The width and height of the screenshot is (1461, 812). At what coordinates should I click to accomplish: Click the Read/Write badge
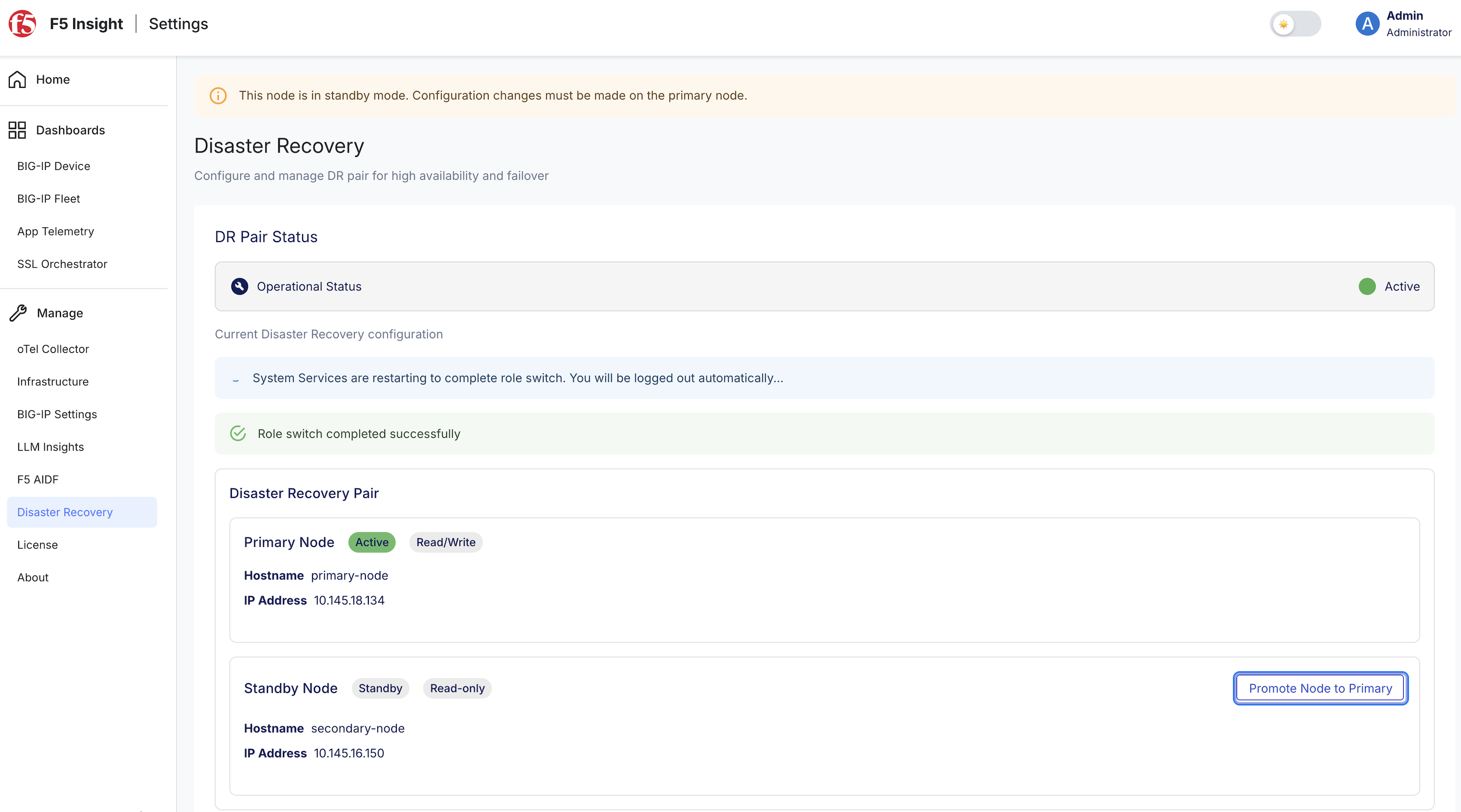(446, 542)
